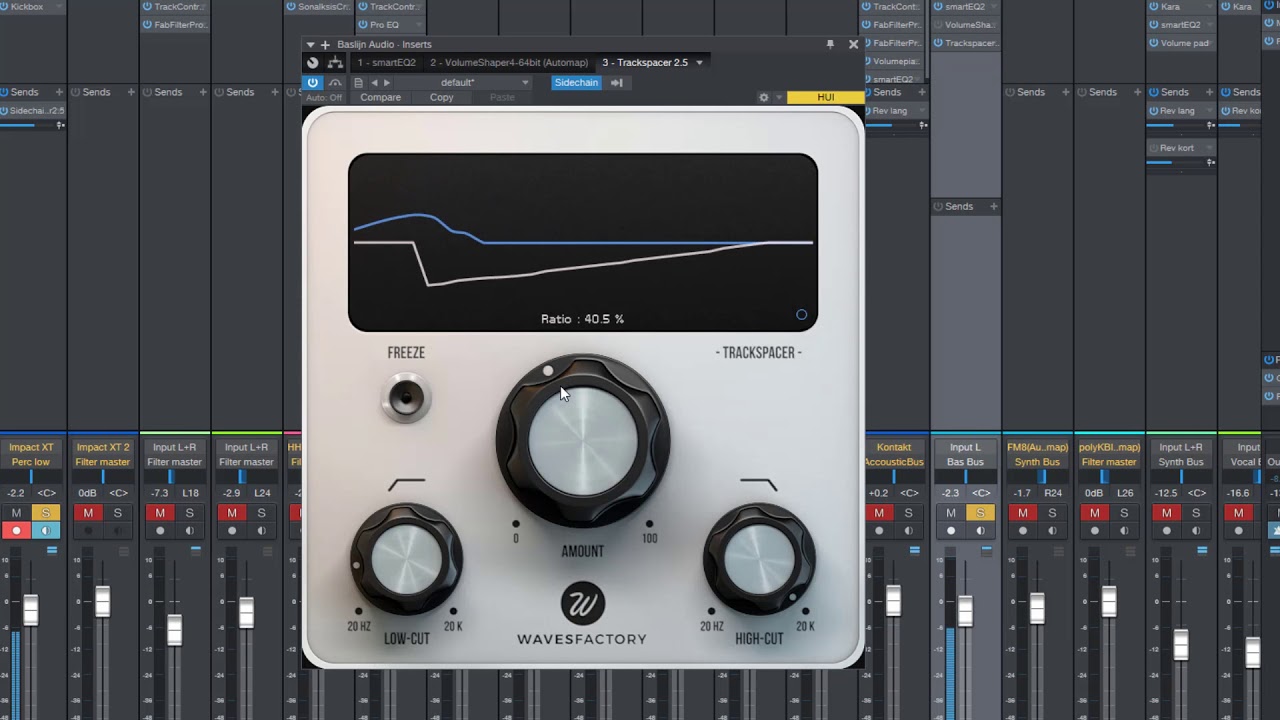Select the Trackspacer insert in the mixer channel

(x=965, y=43)
